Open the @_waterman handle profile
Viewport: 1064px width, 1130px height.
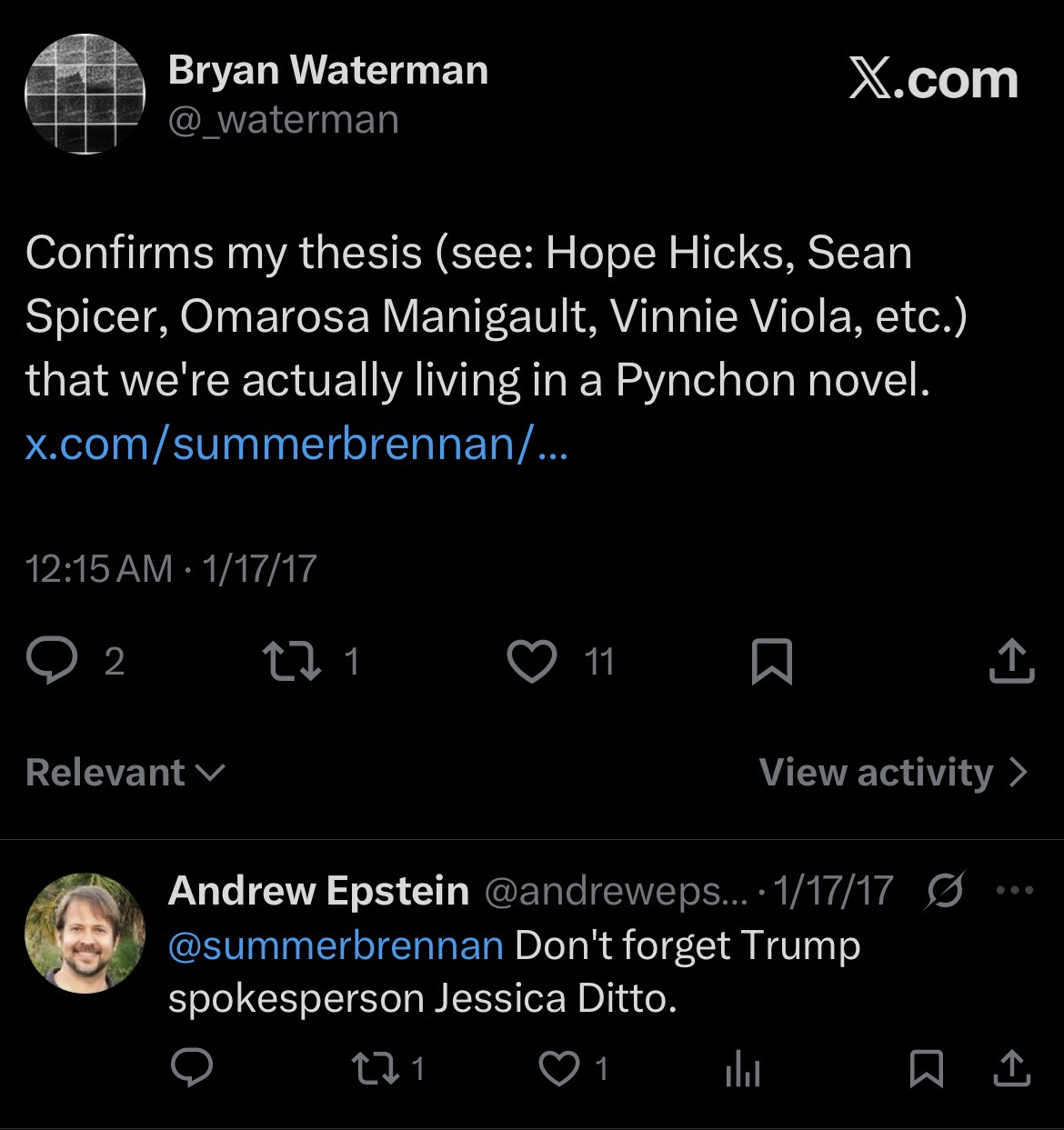click(x=283, y=119)
